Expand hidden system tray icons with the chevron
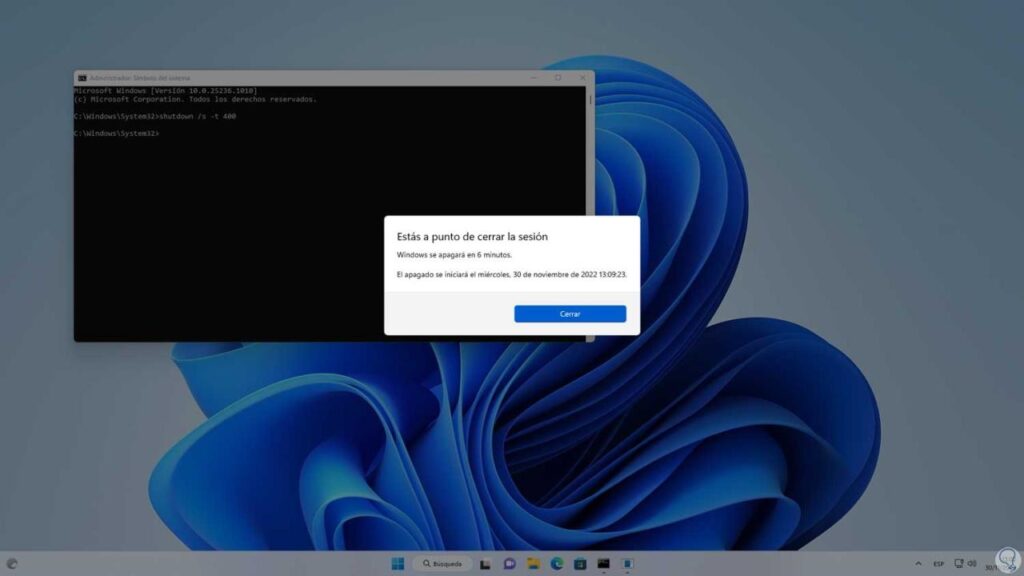The image size is (1024, 576). pyautogui.click(x=918, y=563)
